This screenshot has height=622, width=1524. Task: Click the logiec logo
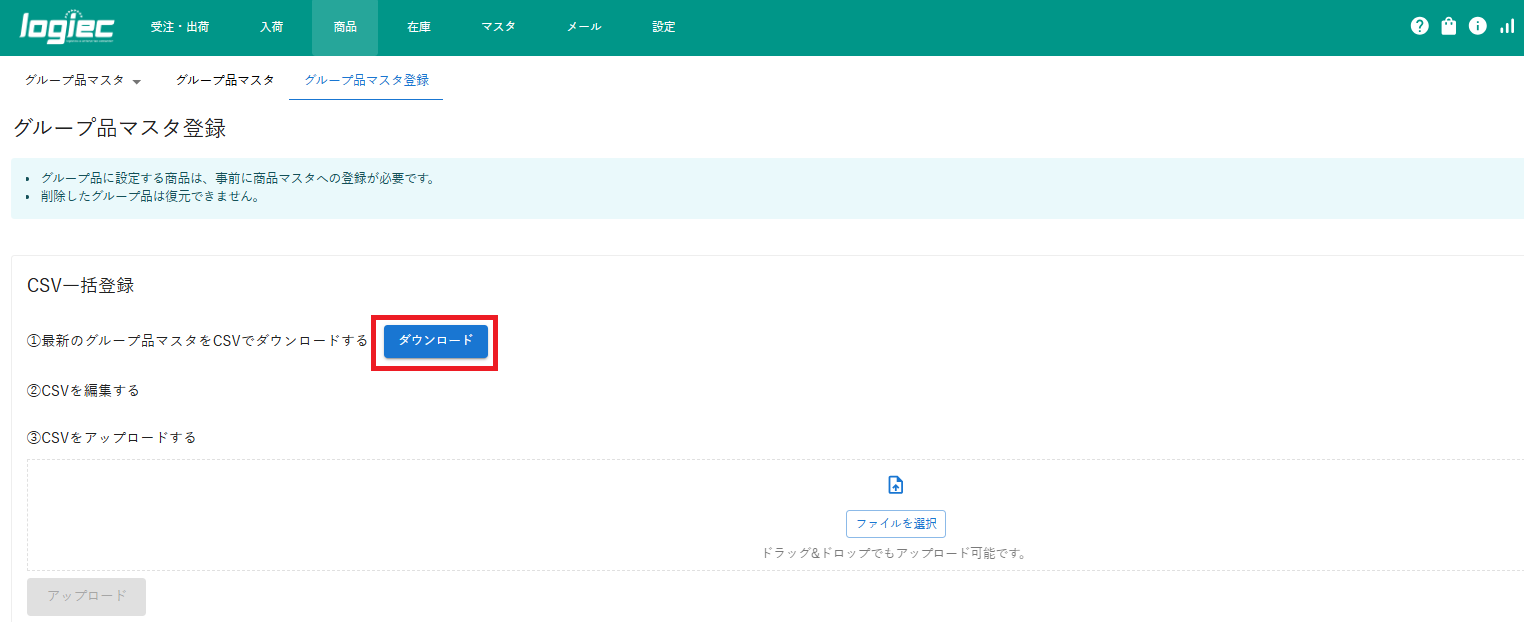[x=67, y=27]
